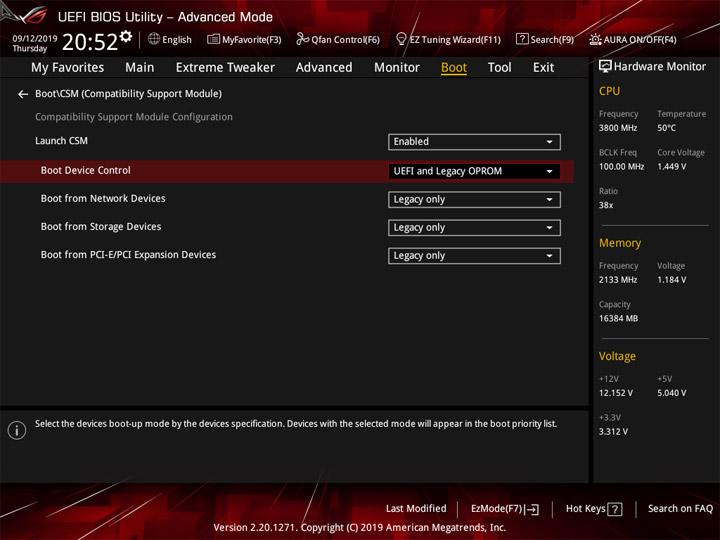Click the Search question mark icon
720x540 pixels.
(x=522, y=39)
